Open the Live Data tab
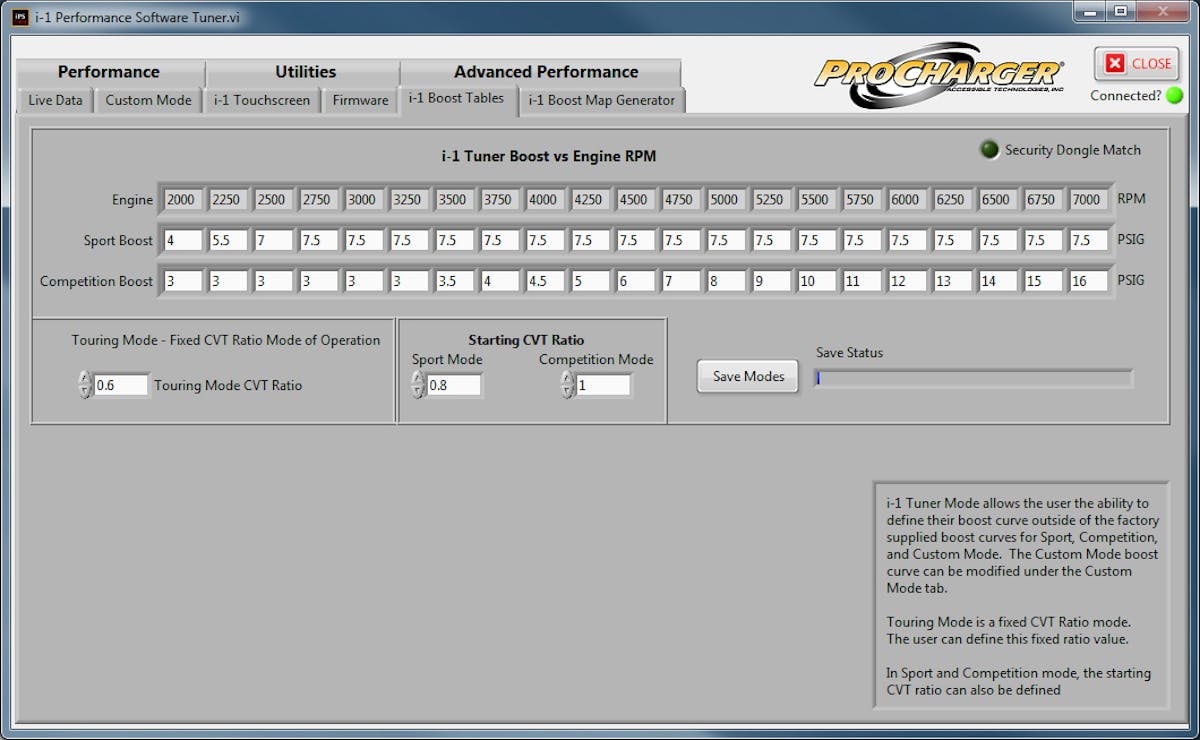The image size is (1200, 740). [55, 100]
